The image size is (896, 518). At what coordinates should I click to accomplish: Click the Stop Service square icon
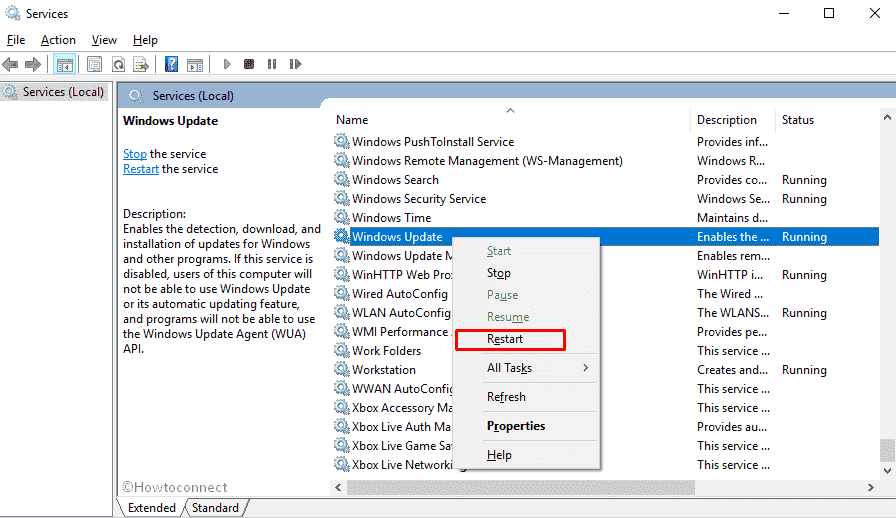(249, 64)
